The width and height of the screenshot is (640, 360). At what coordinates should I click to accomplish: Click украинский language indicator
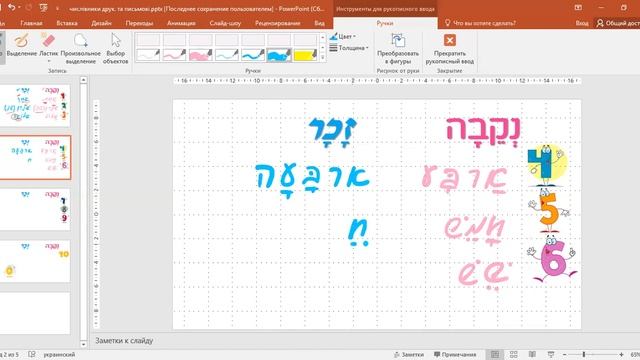click(x=59, y=355)
